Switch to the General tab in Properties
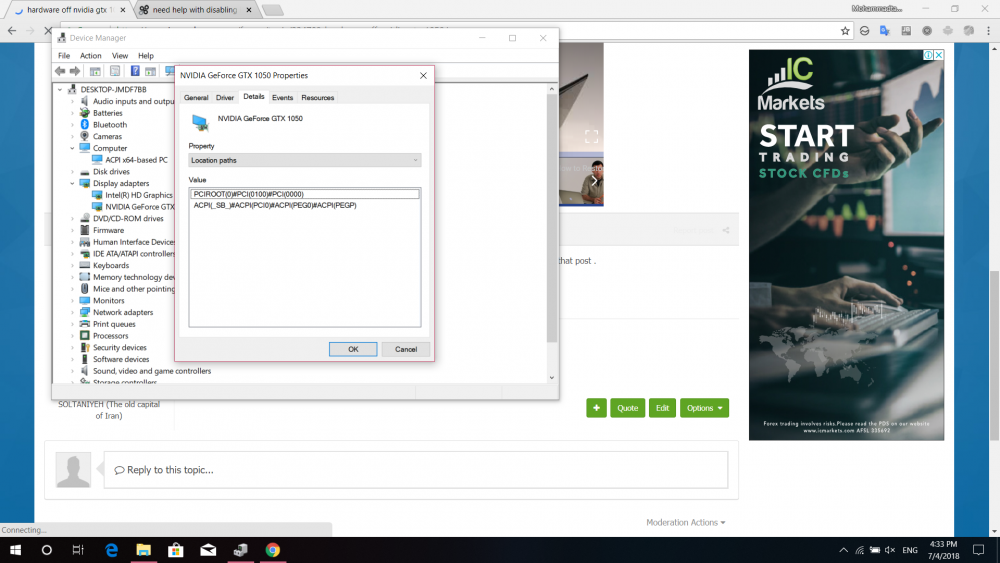Viewport: 1000px width, 563px height. 196,98
